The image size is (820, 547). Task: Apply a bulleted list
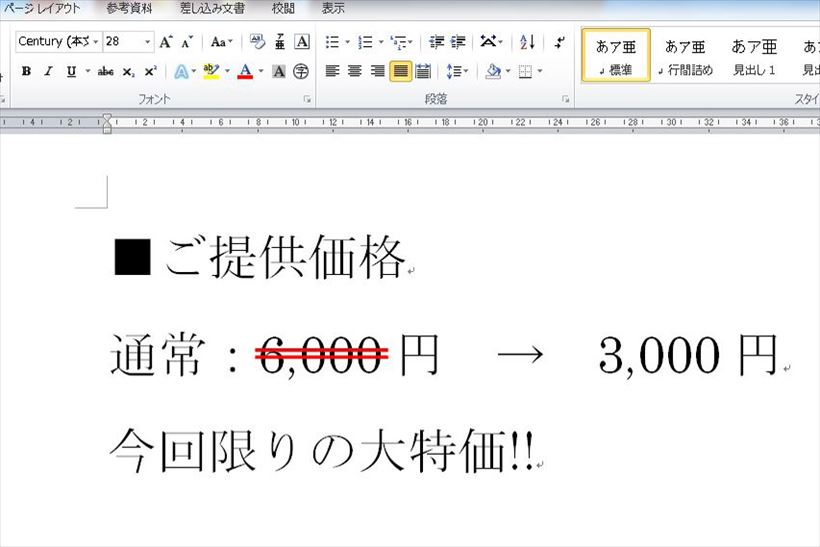332,42
